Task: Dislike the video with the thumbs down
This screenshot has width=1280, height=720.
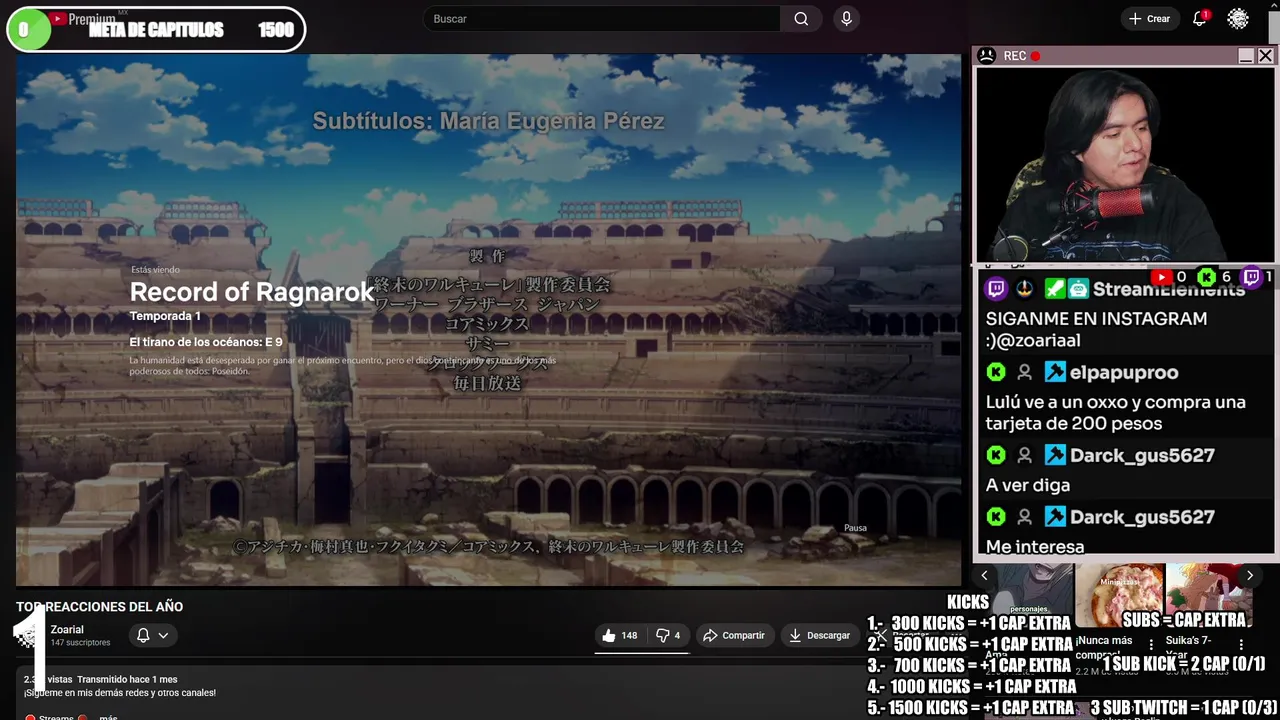Action: pyautogui.click(x=668, y=635)
